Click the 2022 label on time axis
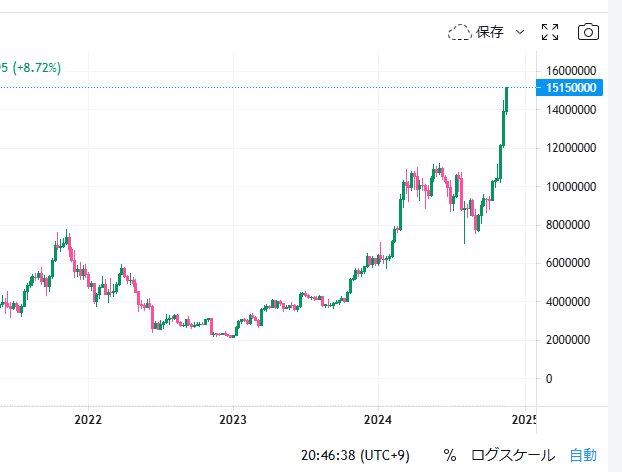 [88, 420]
